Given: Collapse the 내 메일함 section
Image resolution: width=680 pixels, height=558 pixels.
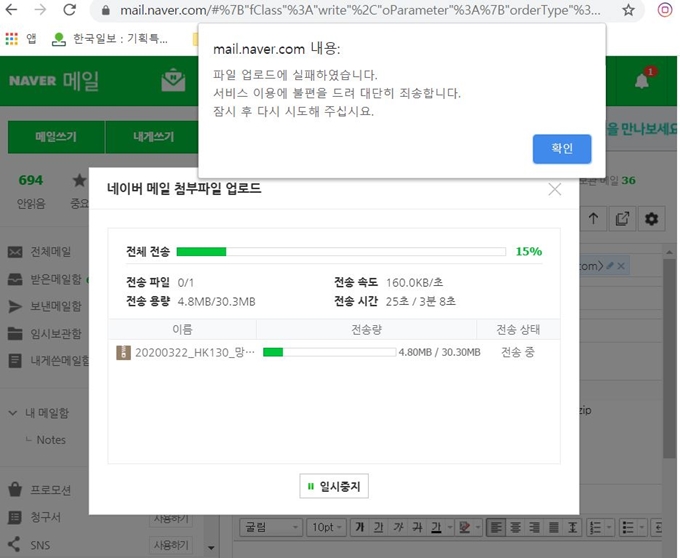Looking at the screenshot, I should [13, 413].
